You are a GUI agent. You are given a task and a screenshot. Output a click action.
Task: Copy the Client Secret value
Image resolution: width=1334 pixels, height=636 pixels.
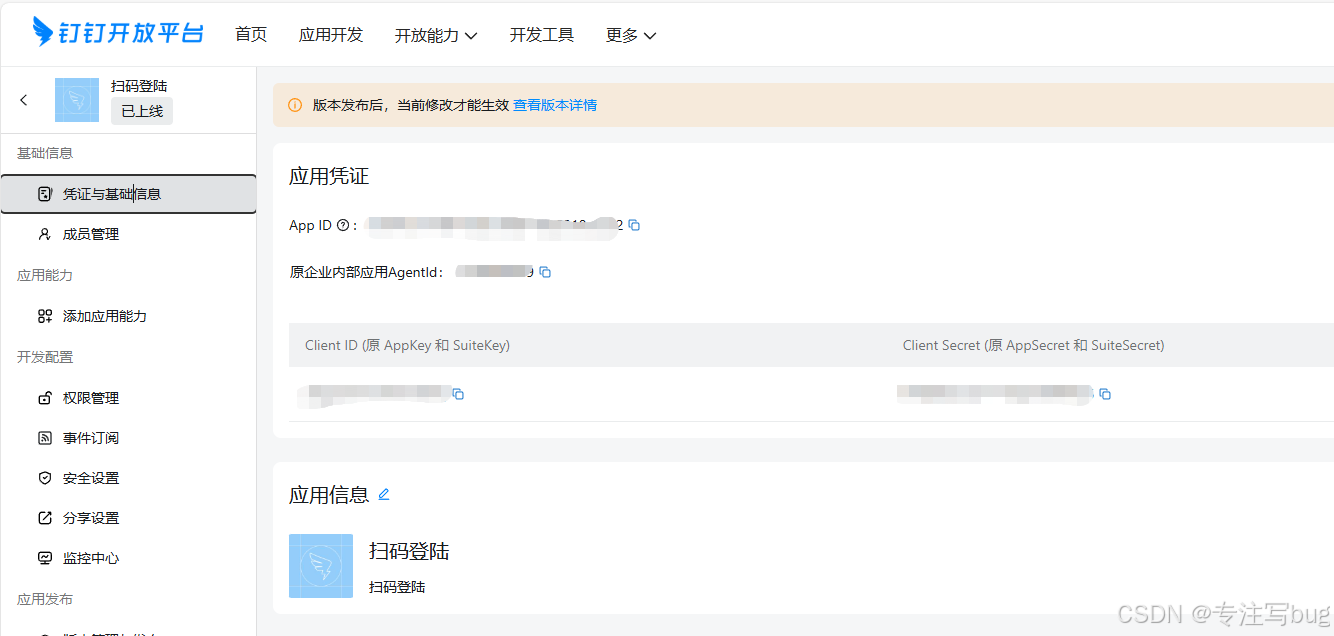pos(1105,394)
